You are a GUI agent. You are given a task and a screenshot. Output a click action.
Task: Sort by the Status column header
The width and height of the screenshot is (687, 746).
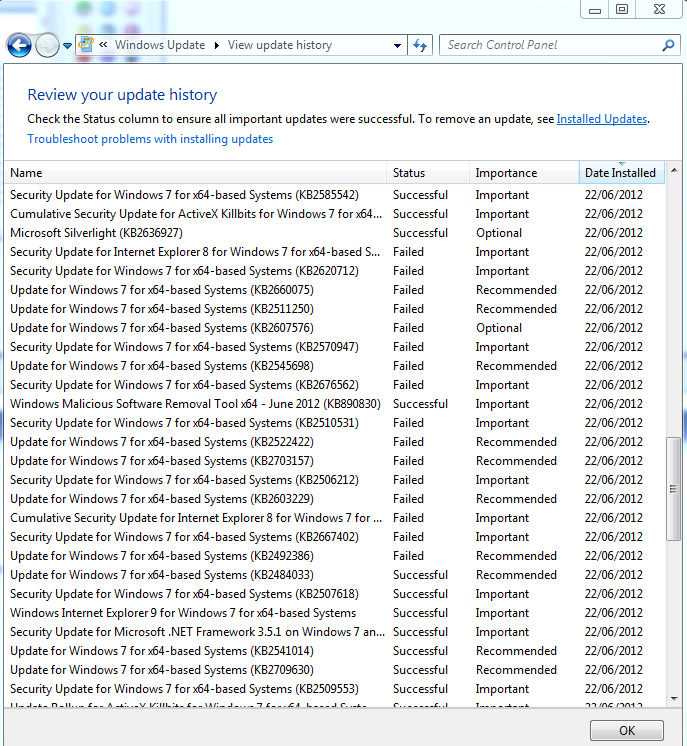point(428,173)
